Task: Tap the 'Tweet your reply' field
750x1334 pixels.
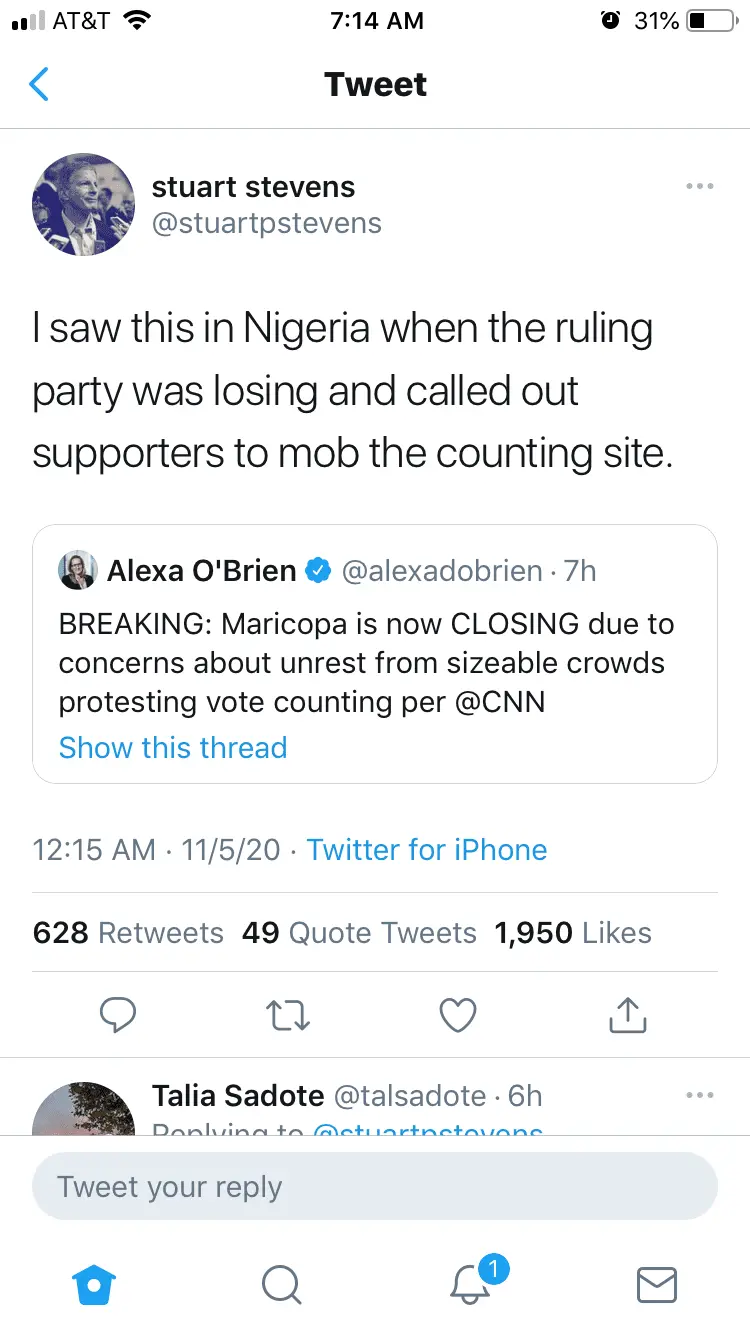Action: [x=375, y=1187]
